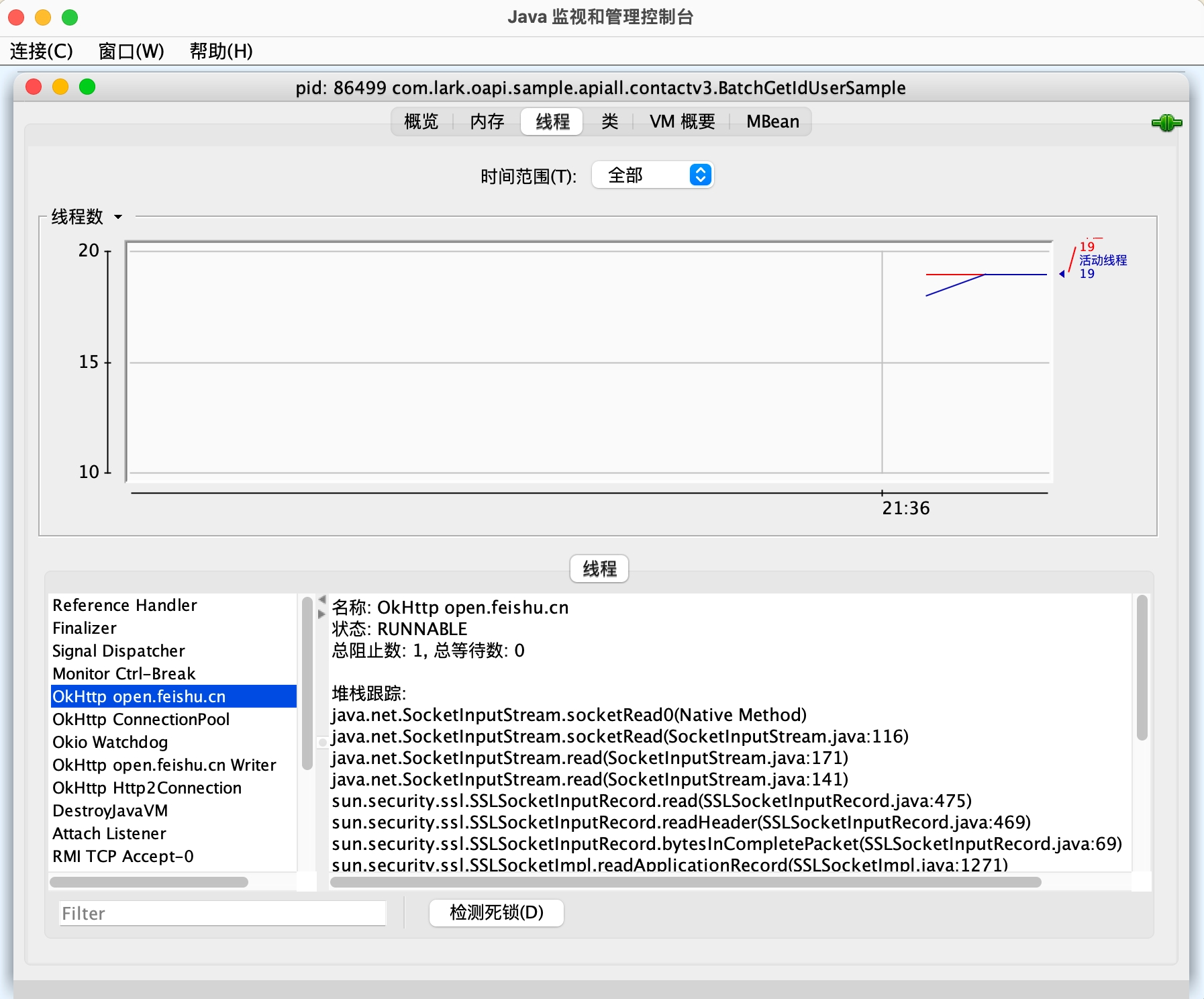Click the green connection status icon

pyautogui.click(x=1166, y=123)
